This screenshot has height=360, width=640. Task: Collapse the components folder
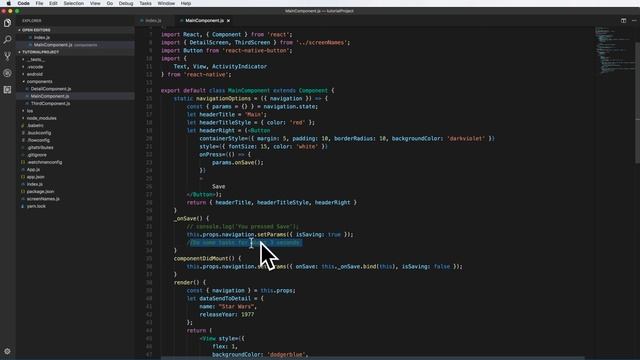(39, 82)
